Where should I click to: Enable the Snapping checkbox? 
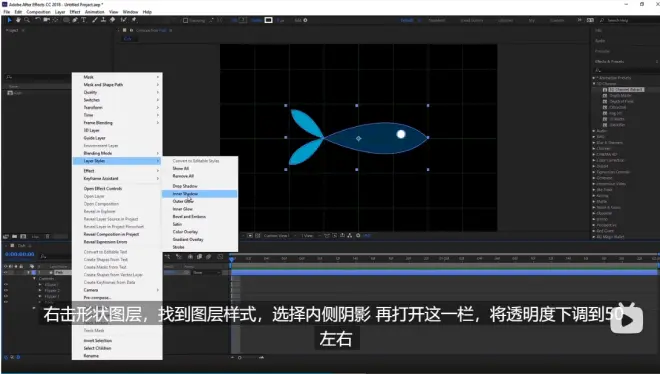186,20
